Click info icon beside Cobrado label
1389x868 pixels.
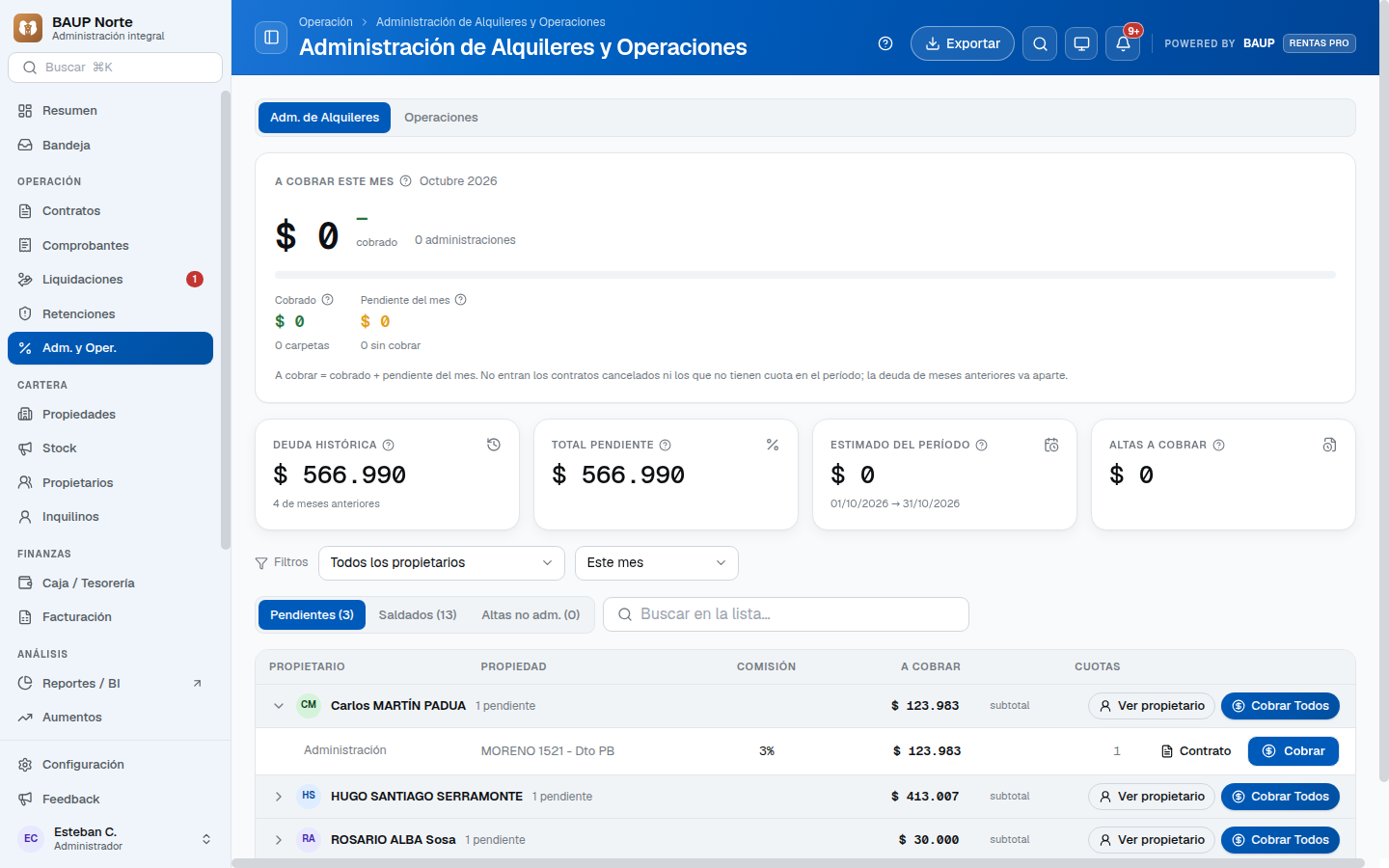(328, 300)
